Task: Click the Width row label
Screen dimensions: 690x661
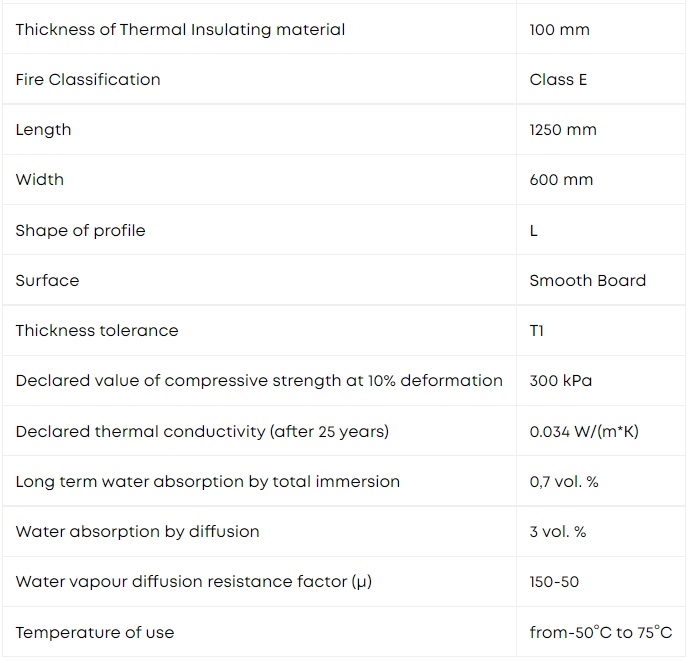Action: click(40, 180)
